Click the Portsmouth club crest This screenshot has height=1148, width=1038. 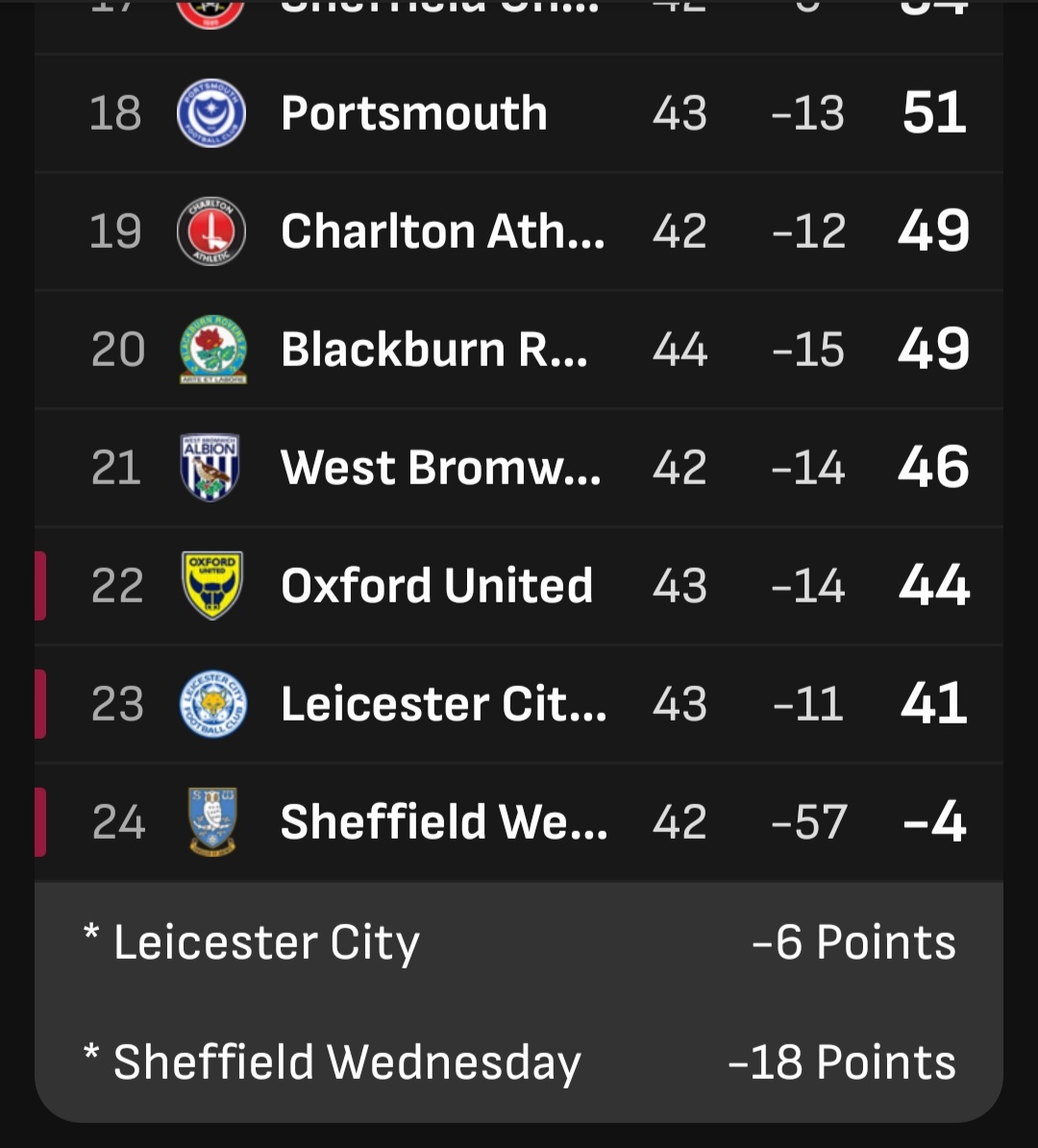coord(211,113)
